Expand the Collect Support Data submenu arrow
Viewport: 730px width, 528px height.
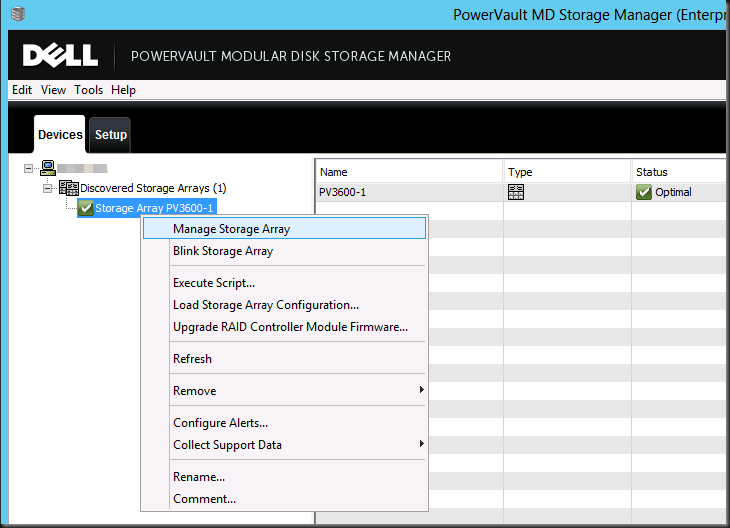point(421,444)
